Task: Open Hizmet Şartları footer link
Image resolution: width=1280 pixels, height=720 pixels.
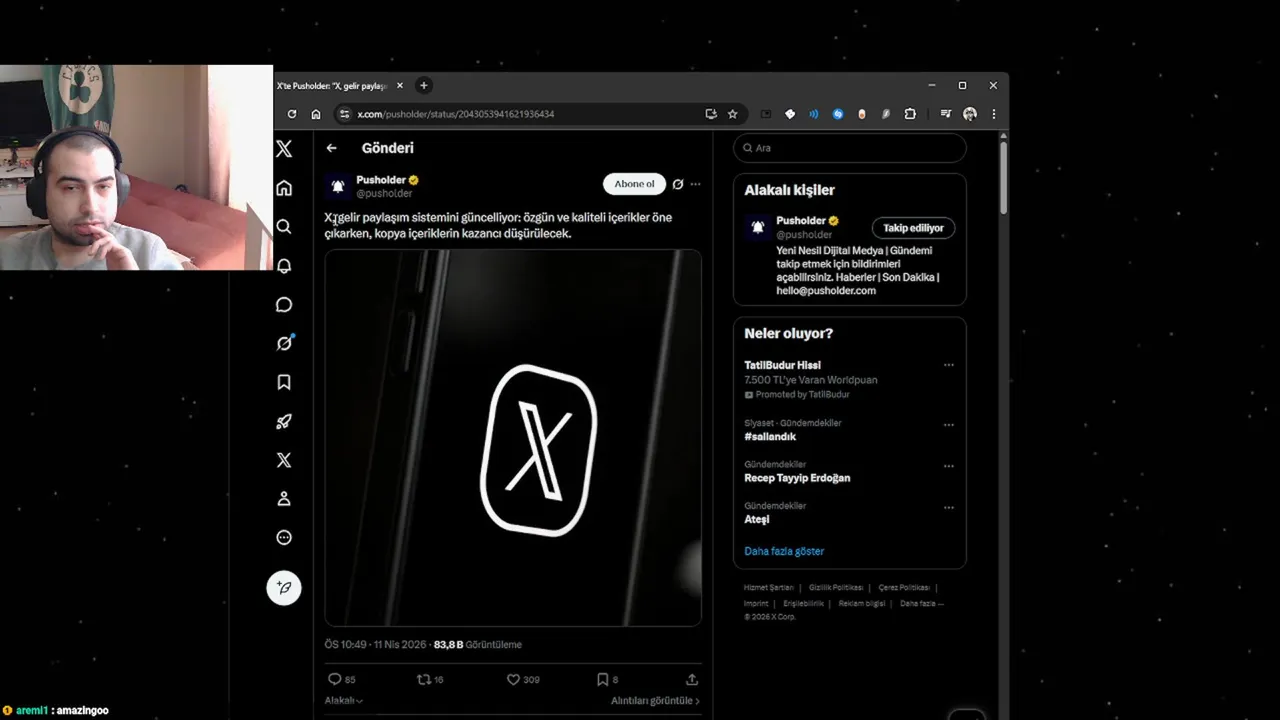Action: (768, 588)
